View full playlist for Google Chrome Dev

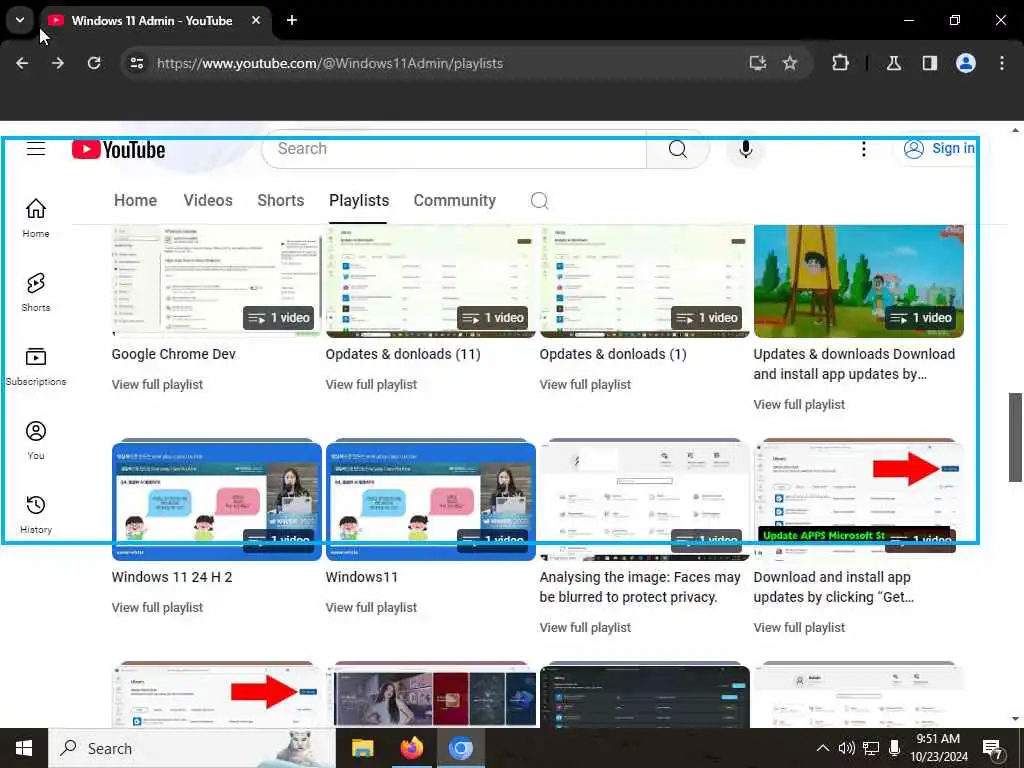click(x=157, y=385)
